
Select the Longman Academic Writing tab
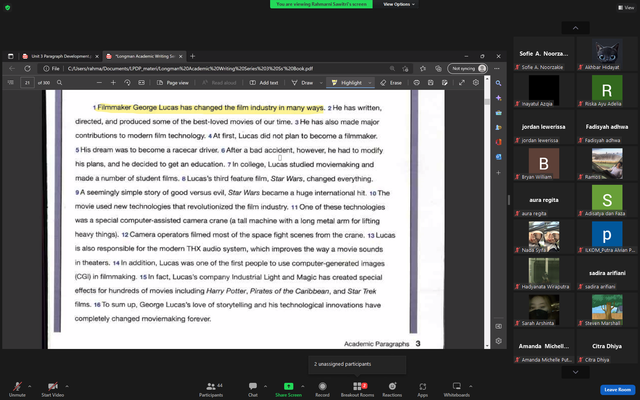tap(144, 56)
